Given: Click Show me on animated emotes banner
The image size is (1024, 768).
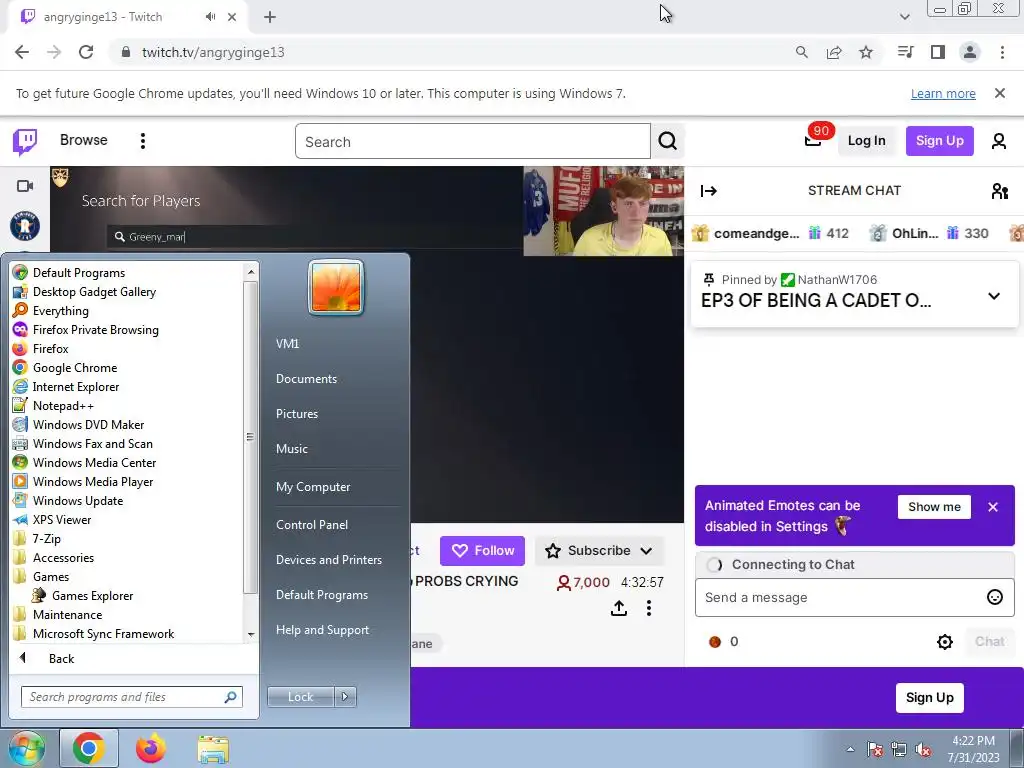Looking at the screenshot, I should pos(934,507).
